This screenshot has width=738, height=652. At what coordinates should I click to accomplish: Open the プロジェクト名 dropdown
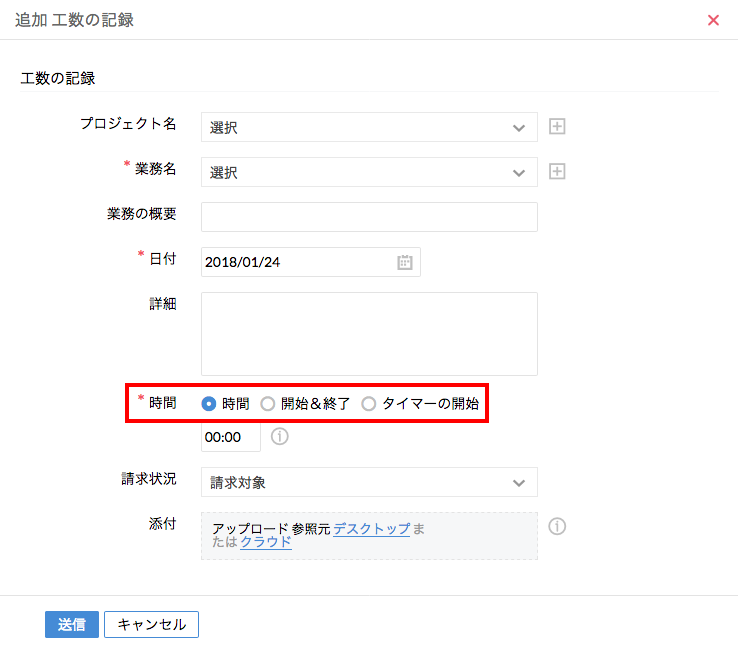point(369,127)
